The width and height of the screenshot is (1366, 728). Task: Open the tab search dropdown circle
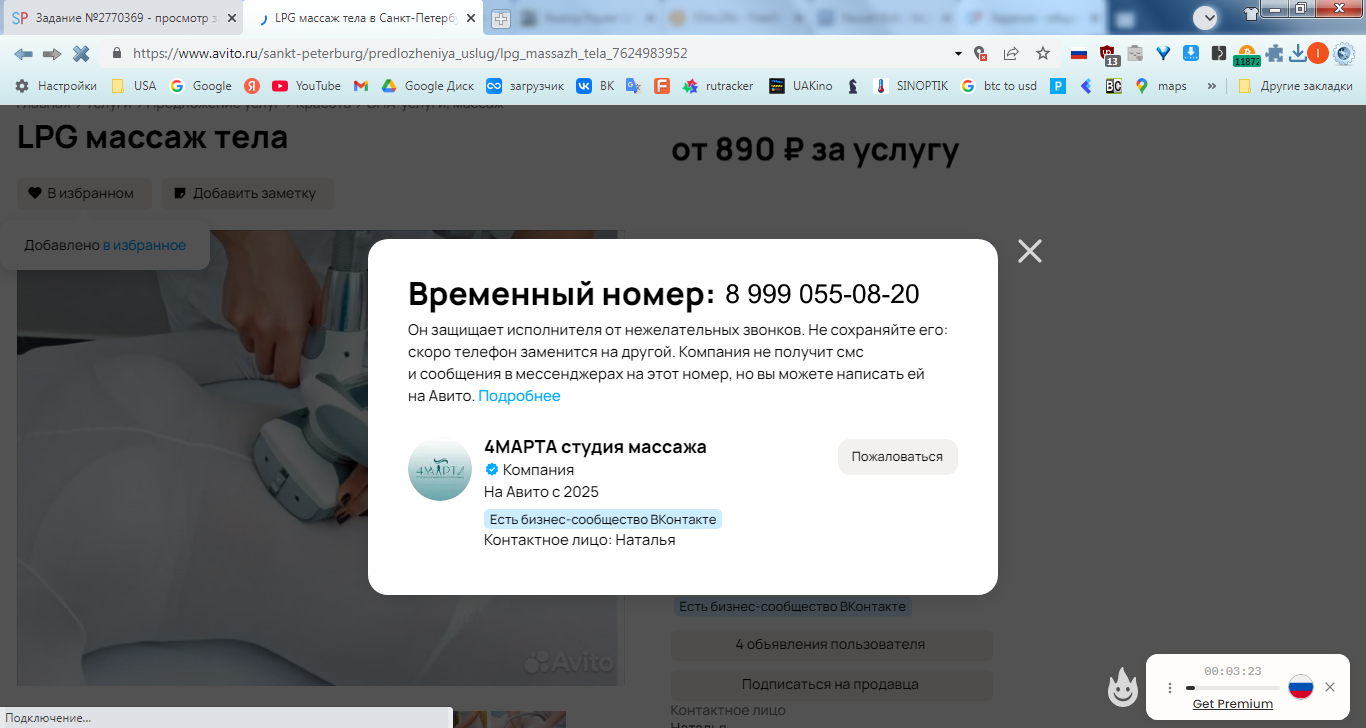pyautogui.click(x=1205, y=17)
